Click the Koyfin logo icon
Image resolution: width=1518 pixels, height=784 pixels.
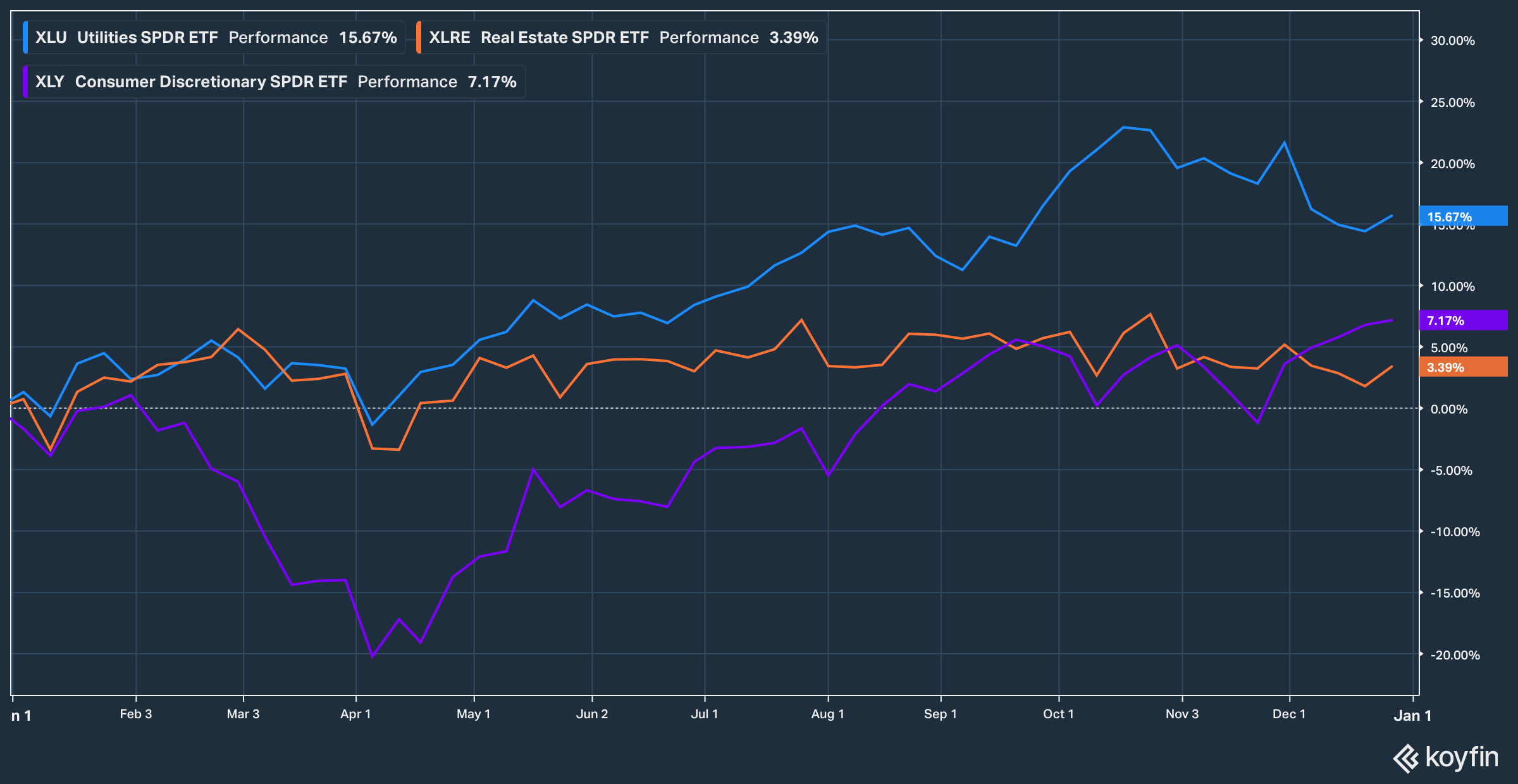coord(1406,758)
